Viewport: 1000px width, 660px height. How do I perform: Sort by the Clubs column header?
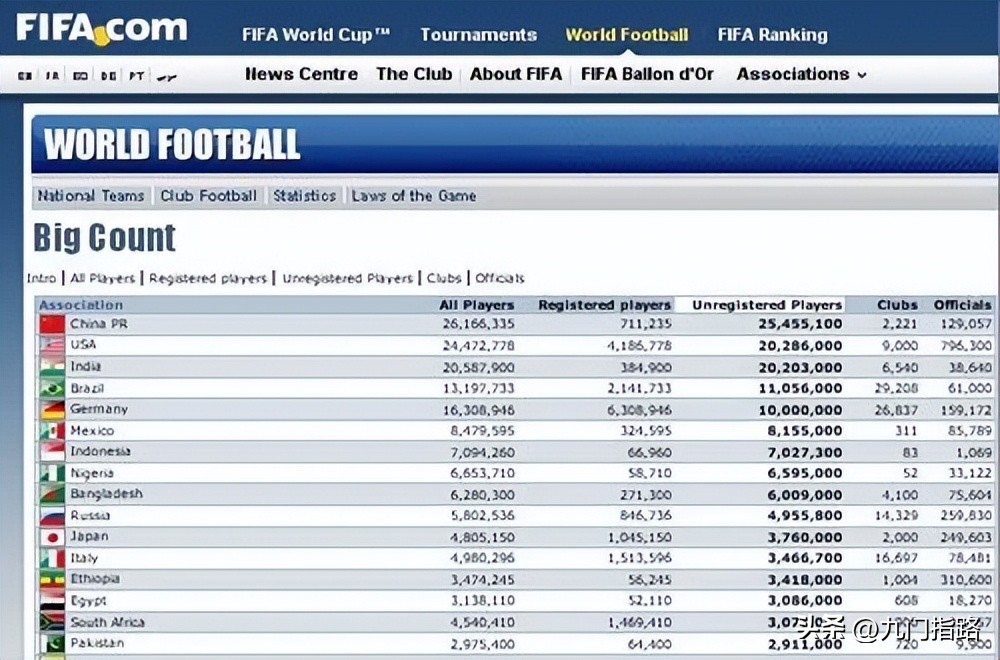point(897,305)
